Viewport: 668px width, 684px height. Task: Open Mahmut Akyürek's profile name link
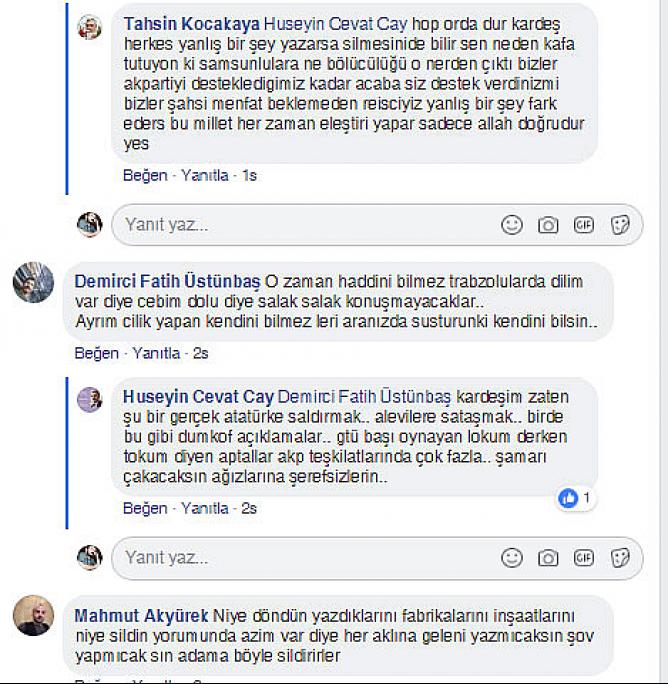[x=141, y=616]
